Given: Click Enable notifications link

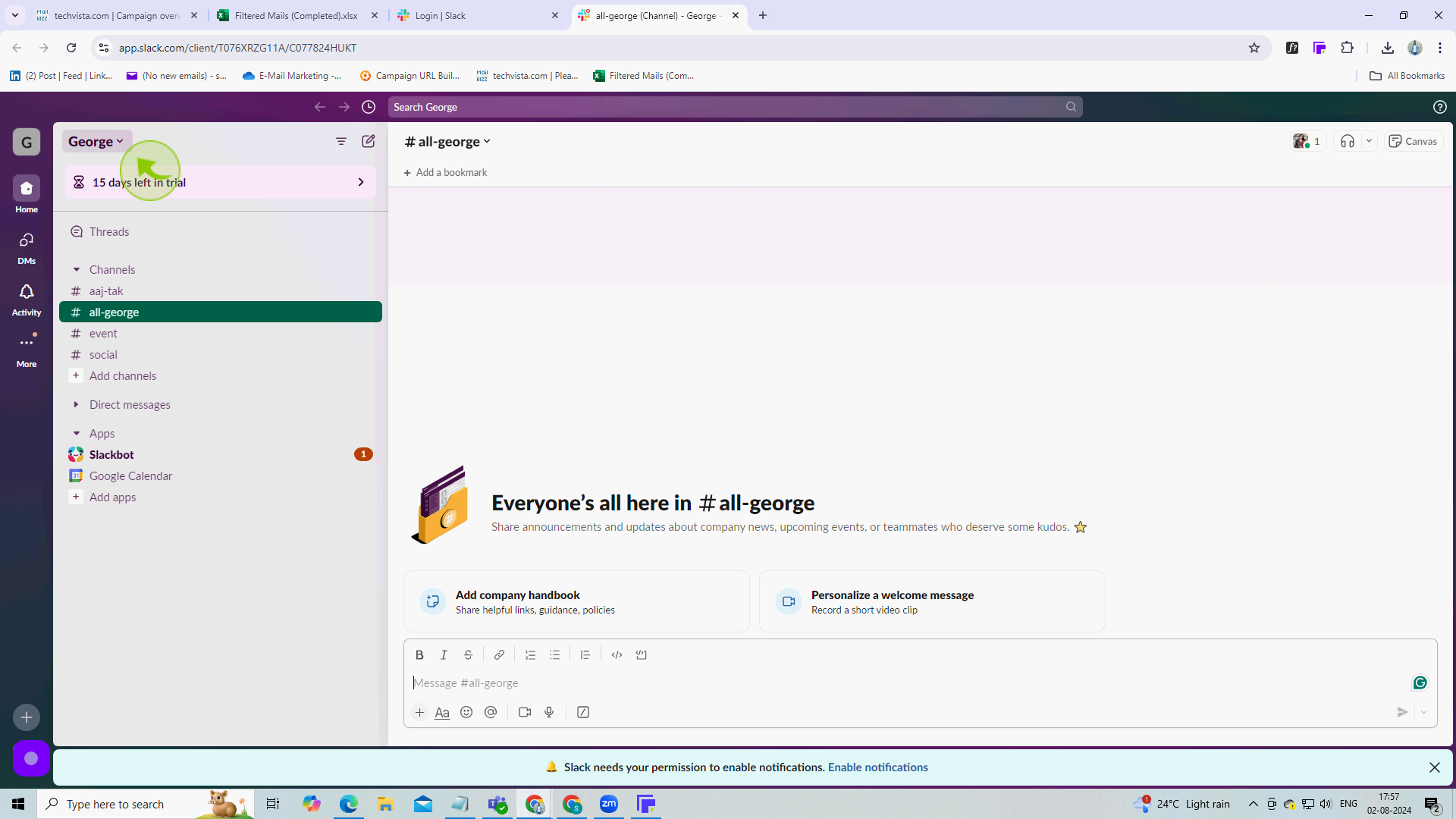Looking at the screenshot, I should point(877,767).
